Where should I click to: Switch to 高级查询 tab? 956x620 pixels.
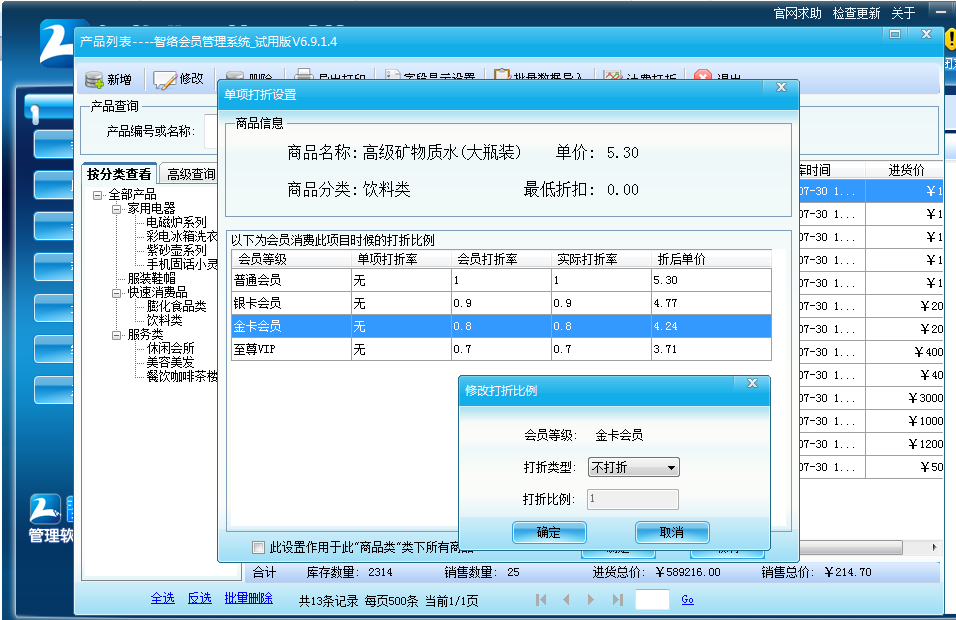[191, 174]
